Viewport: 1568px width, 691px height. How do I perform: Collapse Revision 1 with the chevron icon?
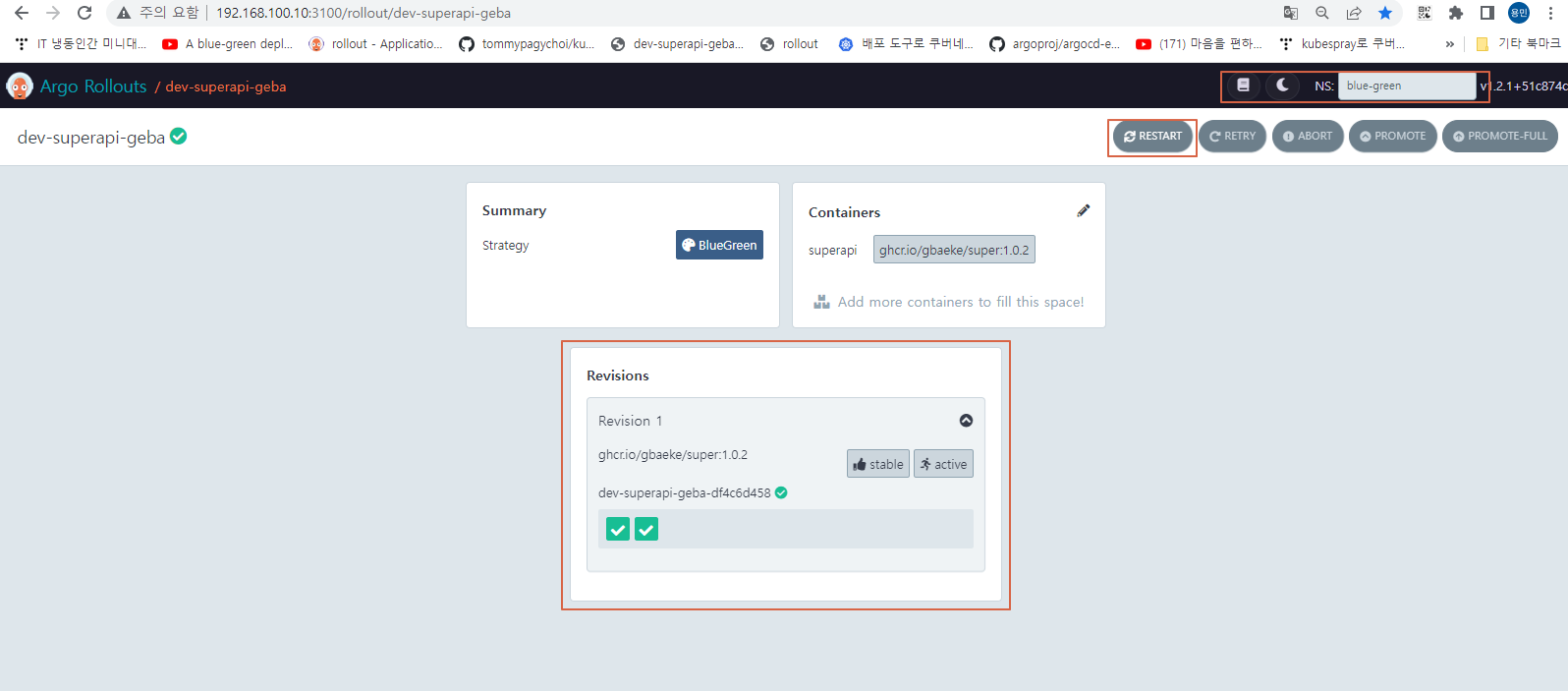[x=967, y=421]
